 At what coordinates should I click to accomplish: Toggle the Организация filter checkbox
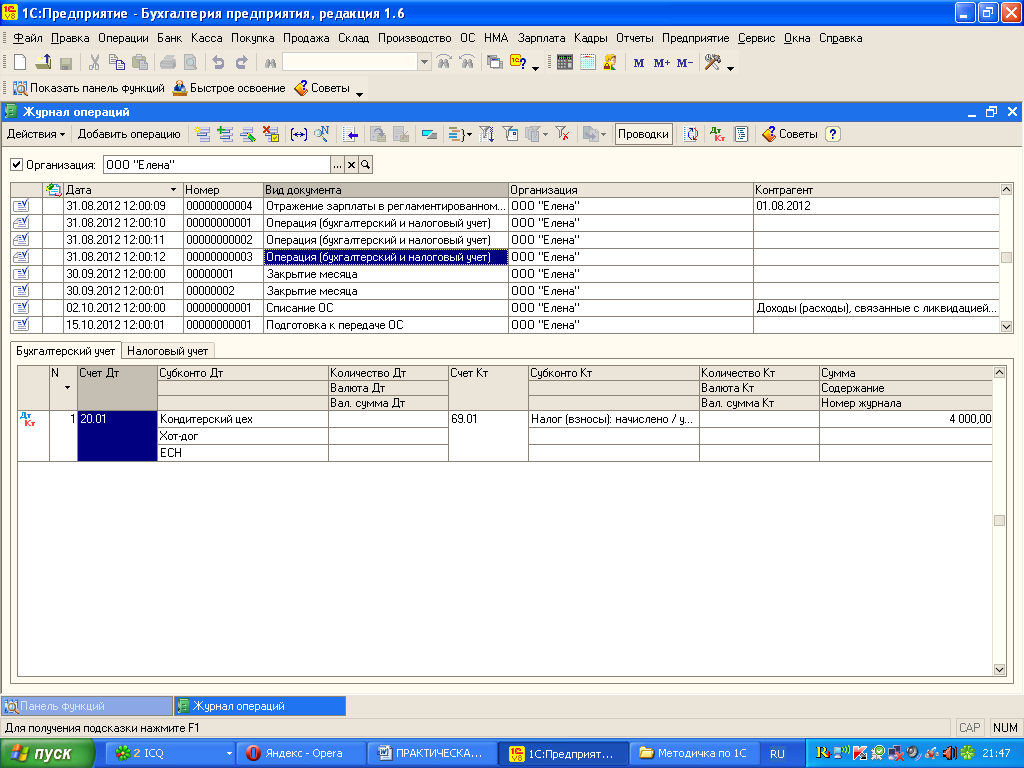pos(16,165)
